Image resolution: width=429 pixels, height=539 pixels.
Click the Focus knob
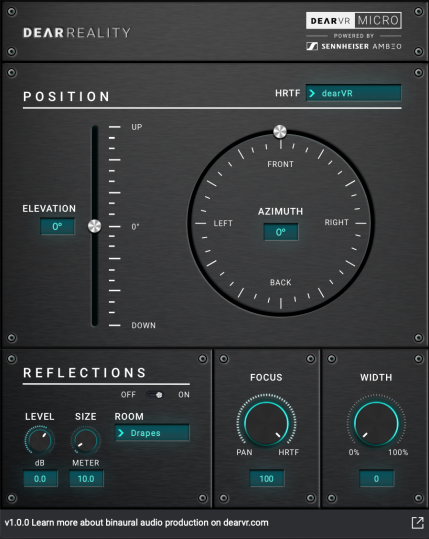click(266, 424)
